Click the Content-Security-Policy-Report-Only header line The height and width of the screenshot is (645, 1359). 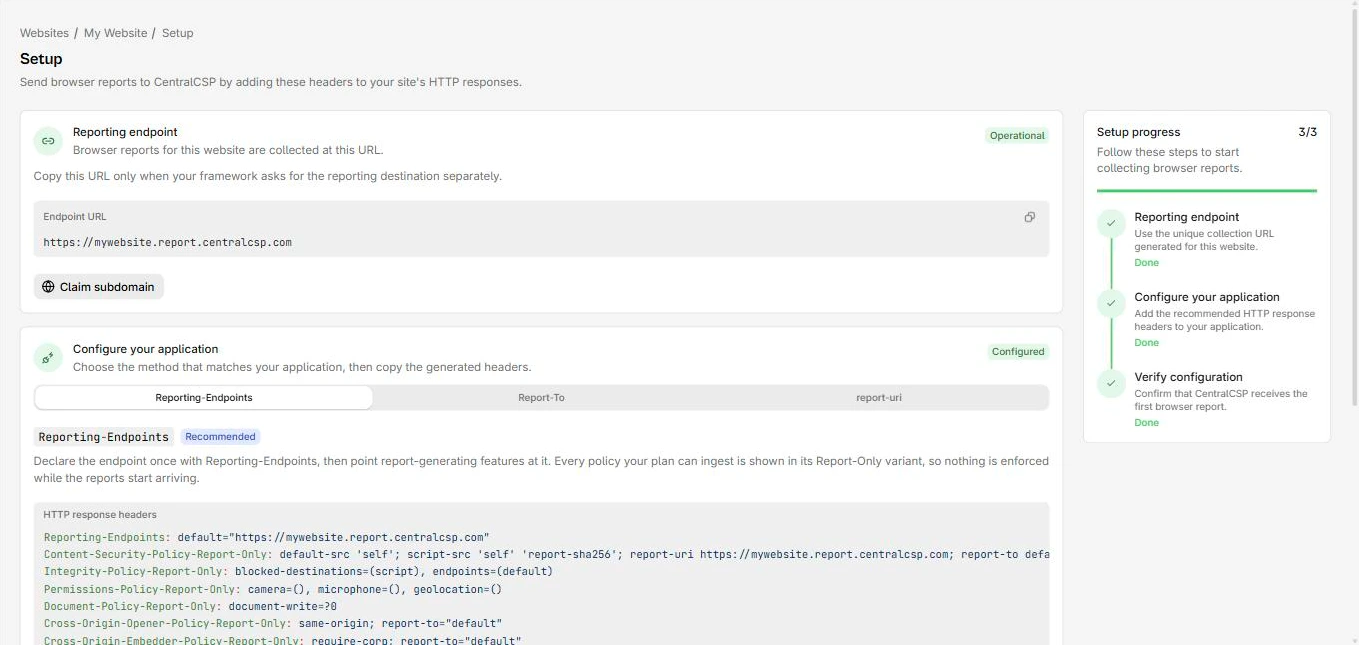546,554
